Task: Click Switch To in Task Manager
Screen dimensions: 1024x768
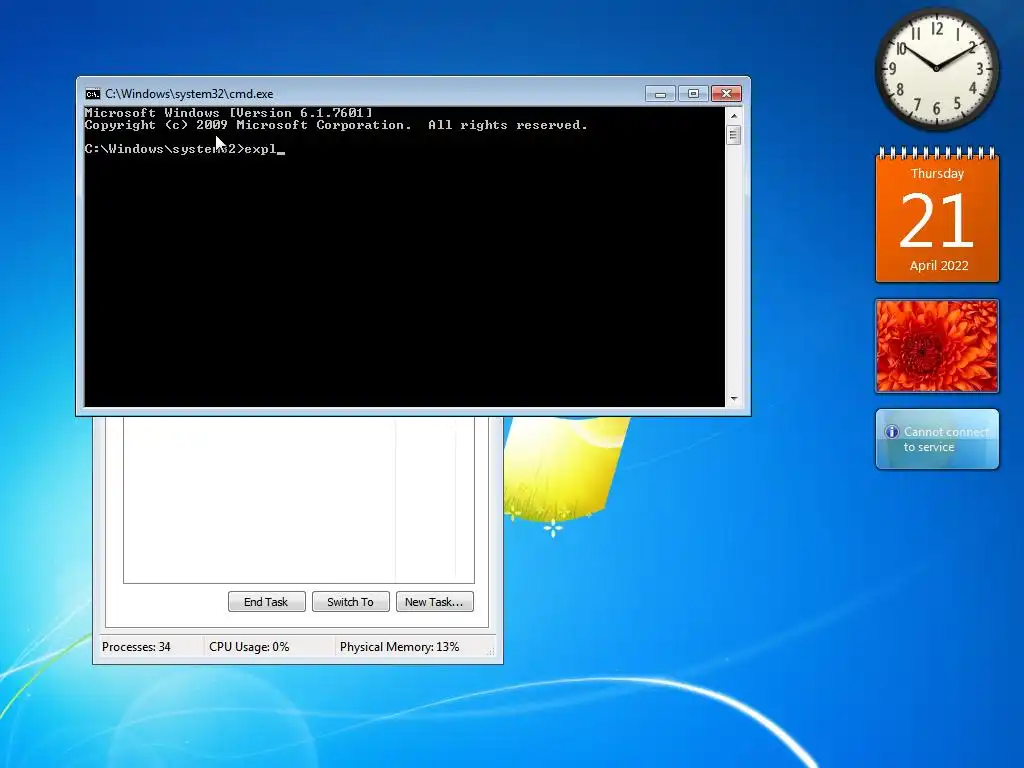Action: [351, 601]
